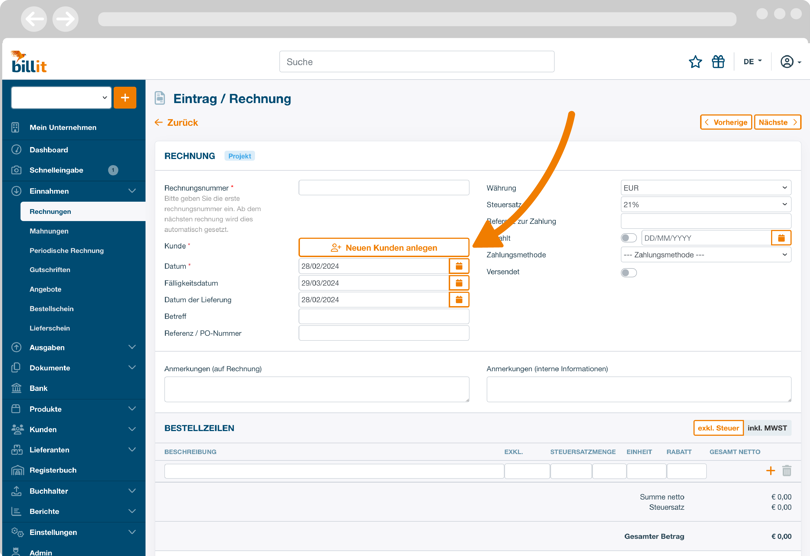Open Mahnungen in the sidebar
The width and height of the screenshot is (810, 556).
(49, 231)
